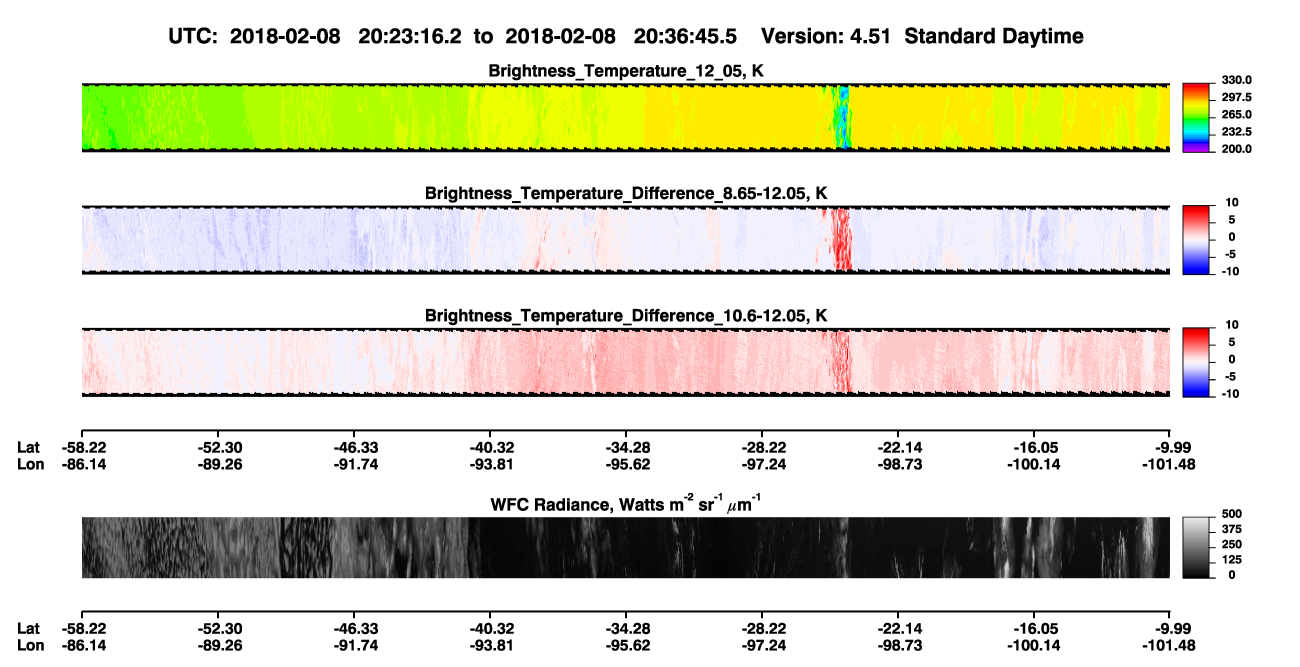Click the Version: 4.51 header text
Screen dimensions: 1300x667
coord(825,36)
